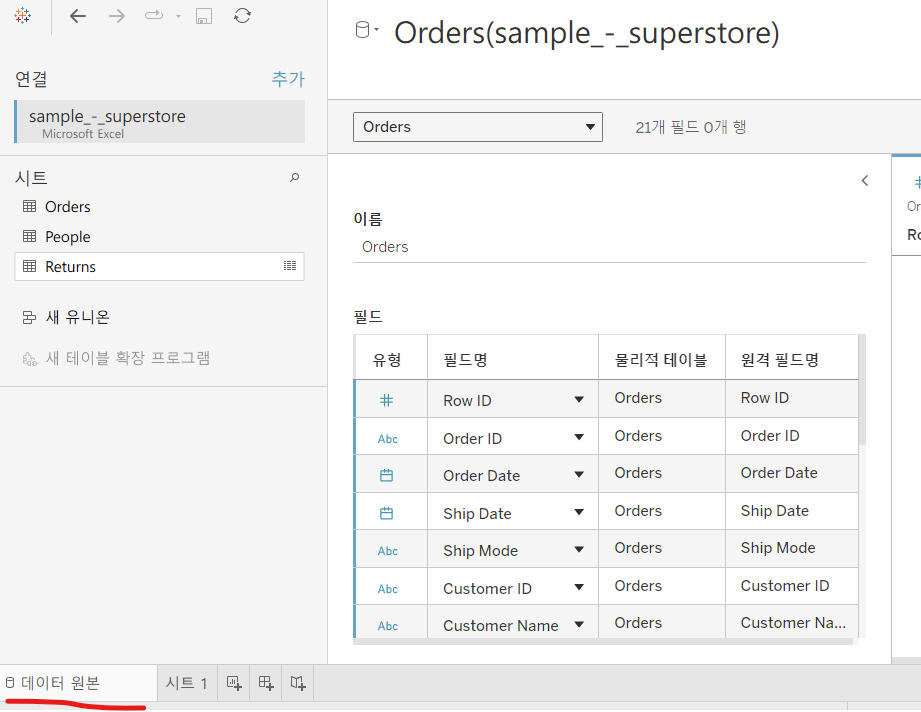The image size is (921, 712).
Task: Click the Customer Na... remote field cell
Action: 792,623
